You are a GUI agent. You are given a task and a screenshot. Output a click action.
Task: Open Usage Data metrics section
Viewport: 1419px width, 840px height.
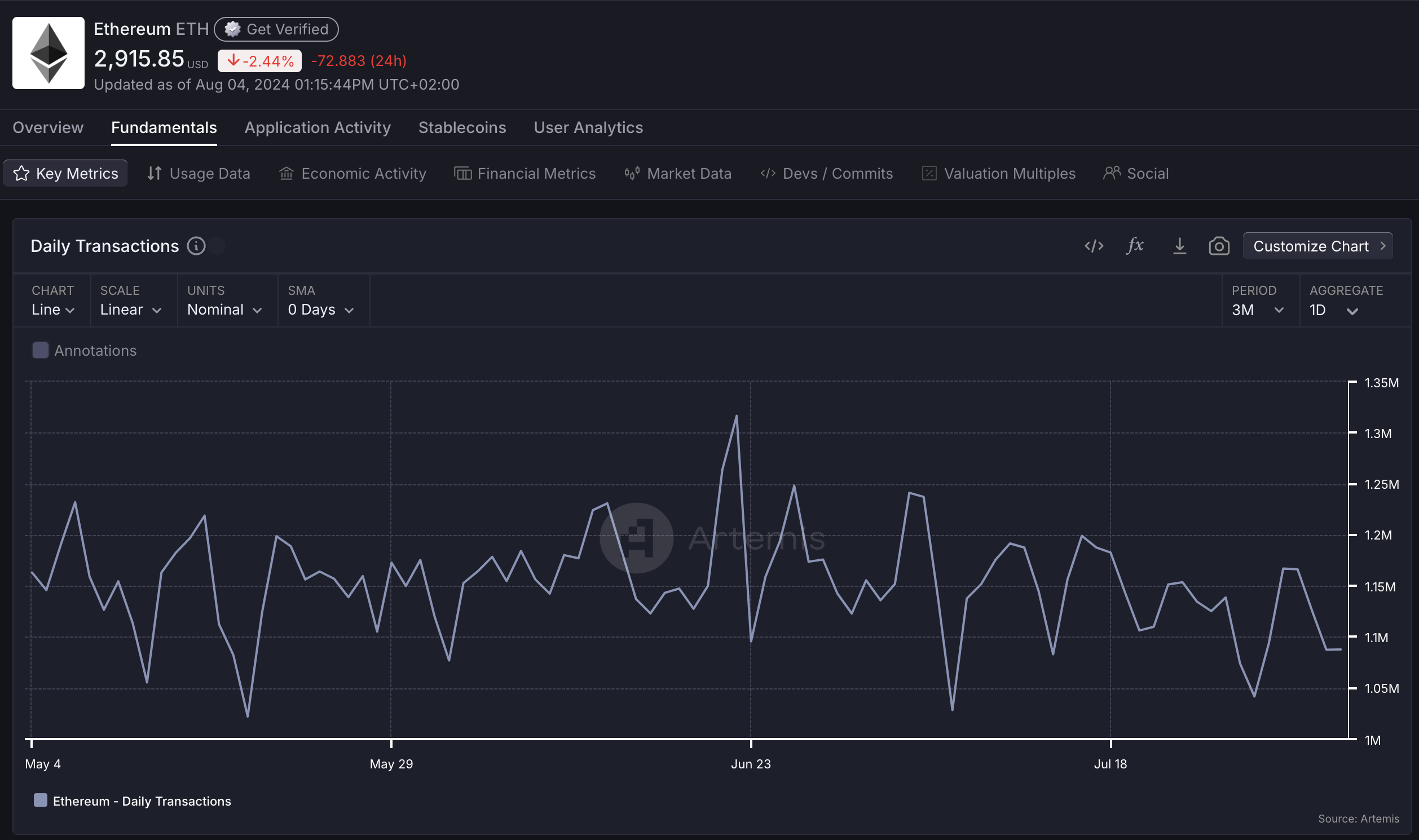198,173
